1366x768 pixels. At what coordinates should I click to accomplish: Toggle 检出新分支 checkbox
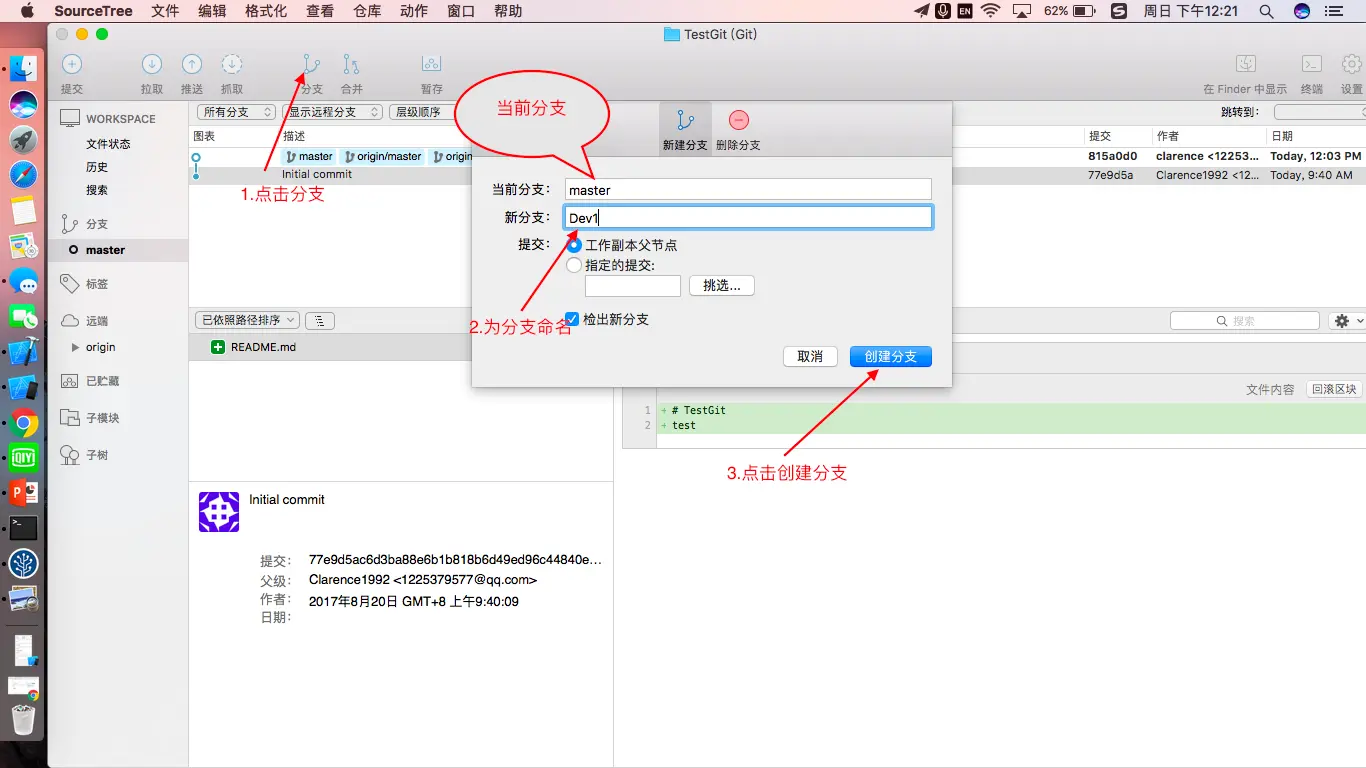pyautogui.click(x=572, y=319)
